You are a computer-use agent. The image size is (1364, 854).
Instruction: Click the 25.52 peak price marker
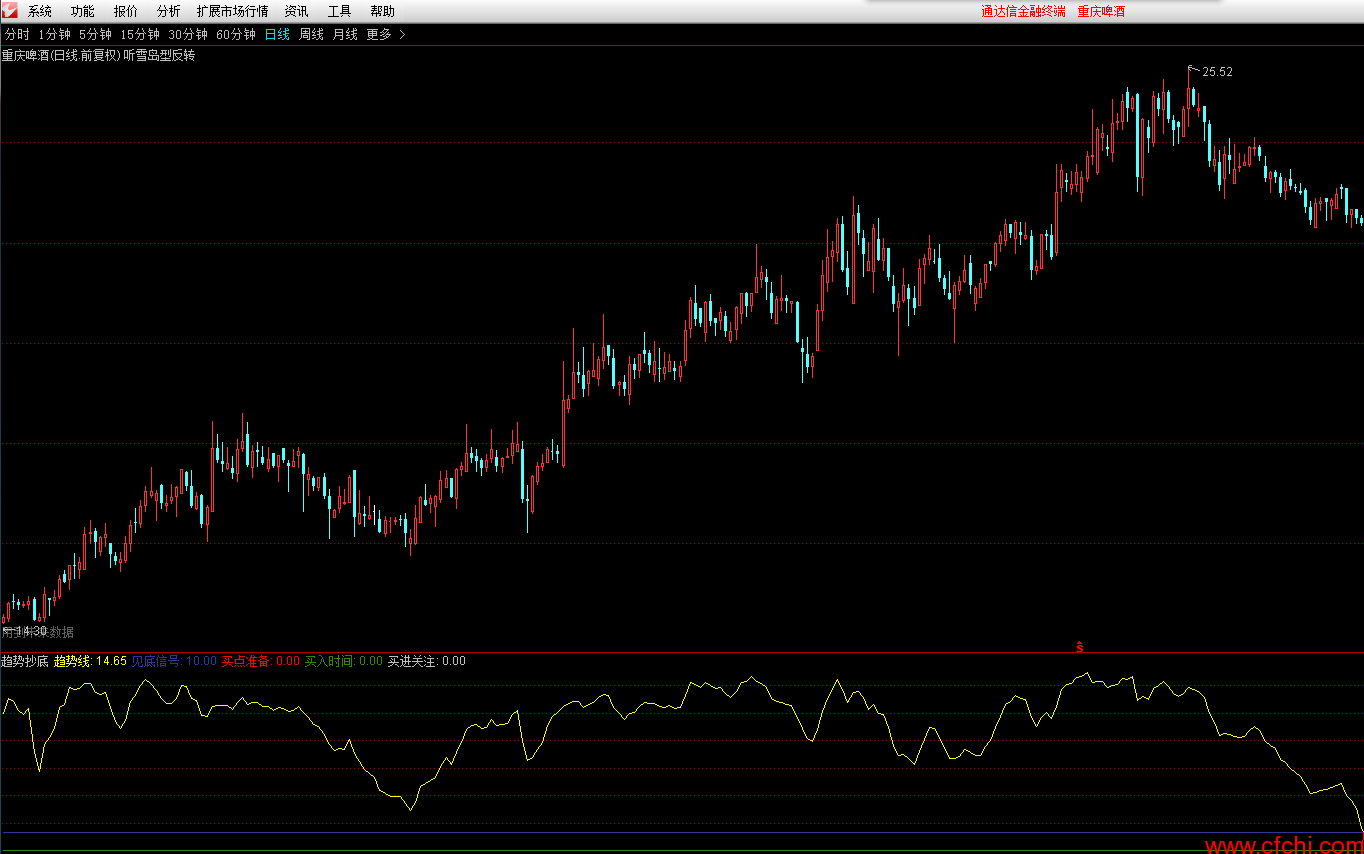[1217, 72]
